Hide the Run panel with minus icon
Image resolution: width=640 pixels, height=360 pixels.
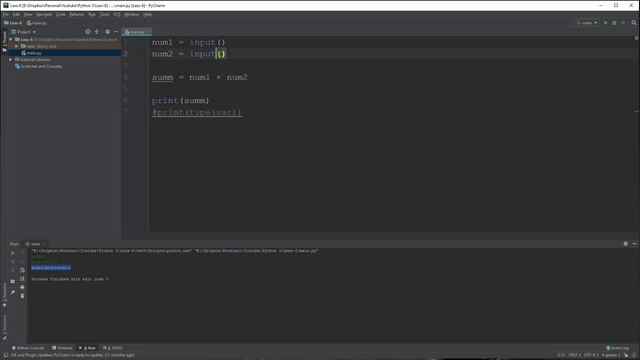point(634,244)
